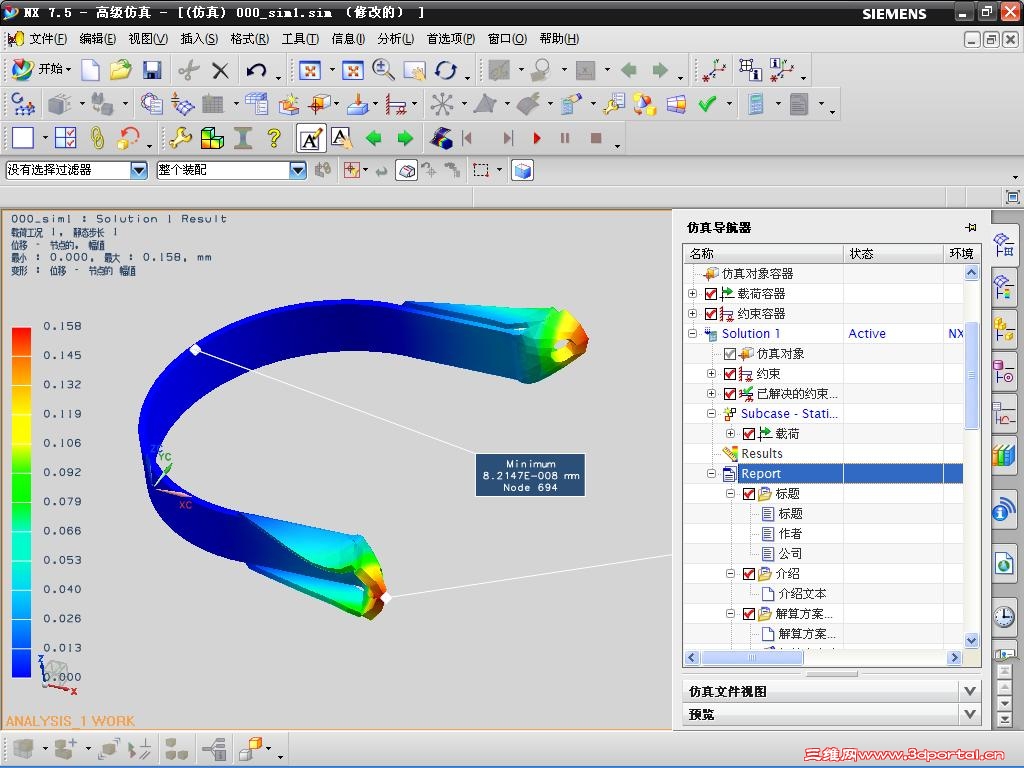Click the green check mark icon
Screen dimensions: 1024x768
tap(708, 104)
